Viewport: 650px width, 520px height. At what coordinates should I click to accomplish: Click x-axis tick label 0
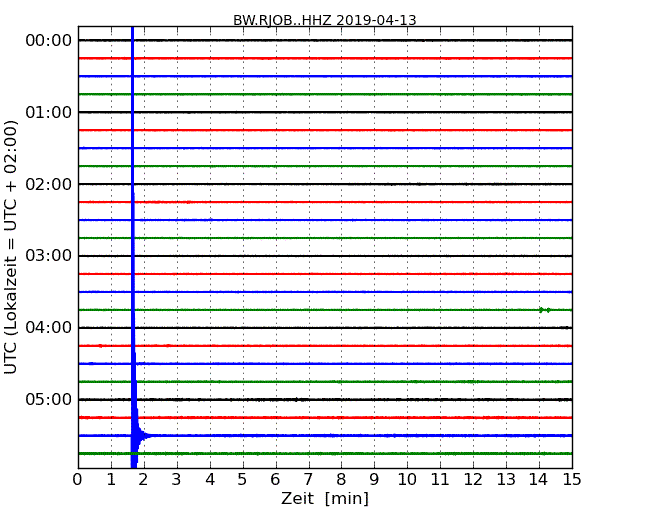[x=78, y=480]
